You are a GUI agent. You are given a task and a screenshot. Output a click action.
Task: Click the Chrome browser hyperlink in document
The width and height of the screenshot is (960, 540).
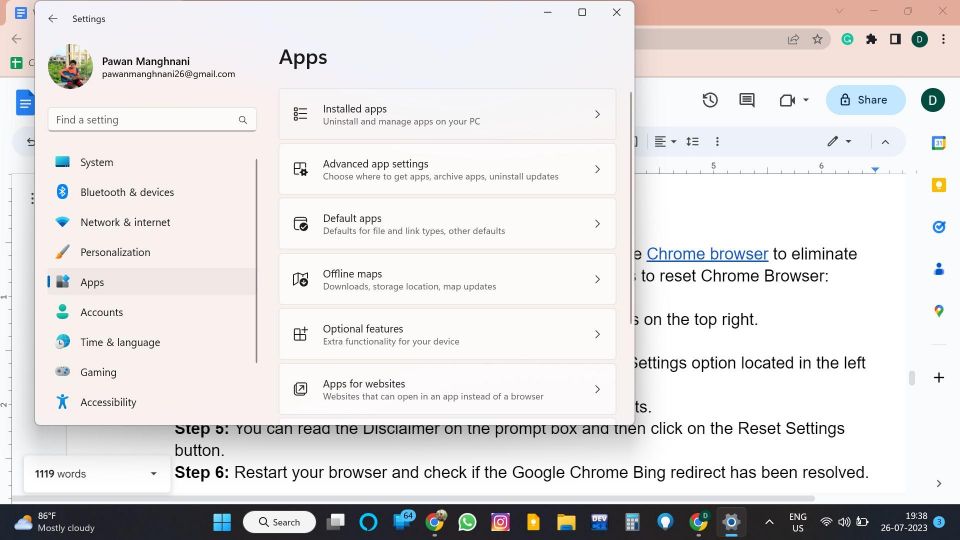click(707, 254)
